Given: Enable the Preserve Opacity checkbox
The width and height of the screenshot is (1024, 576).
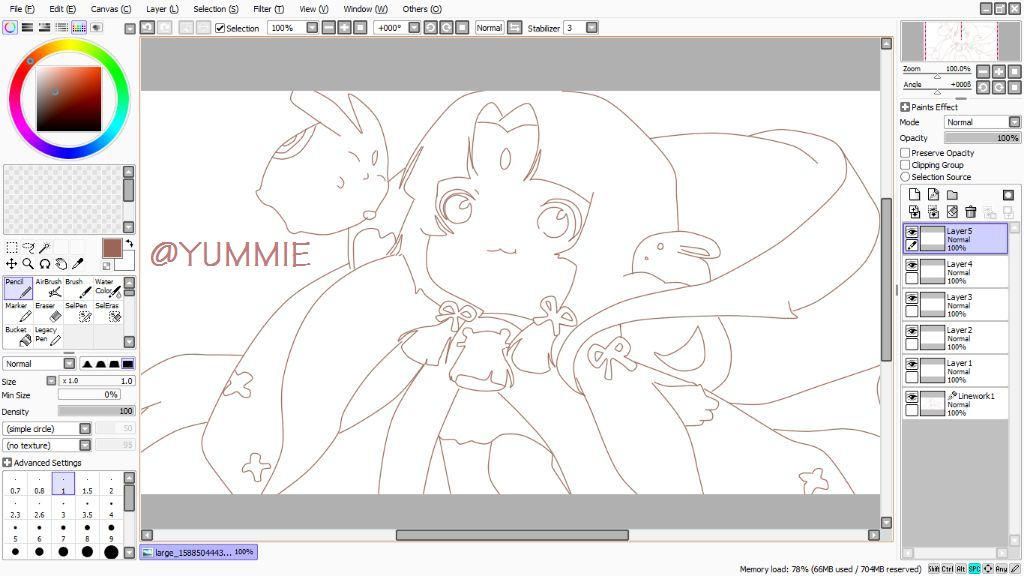Looking at the screenshot, I should pos(906,153).
